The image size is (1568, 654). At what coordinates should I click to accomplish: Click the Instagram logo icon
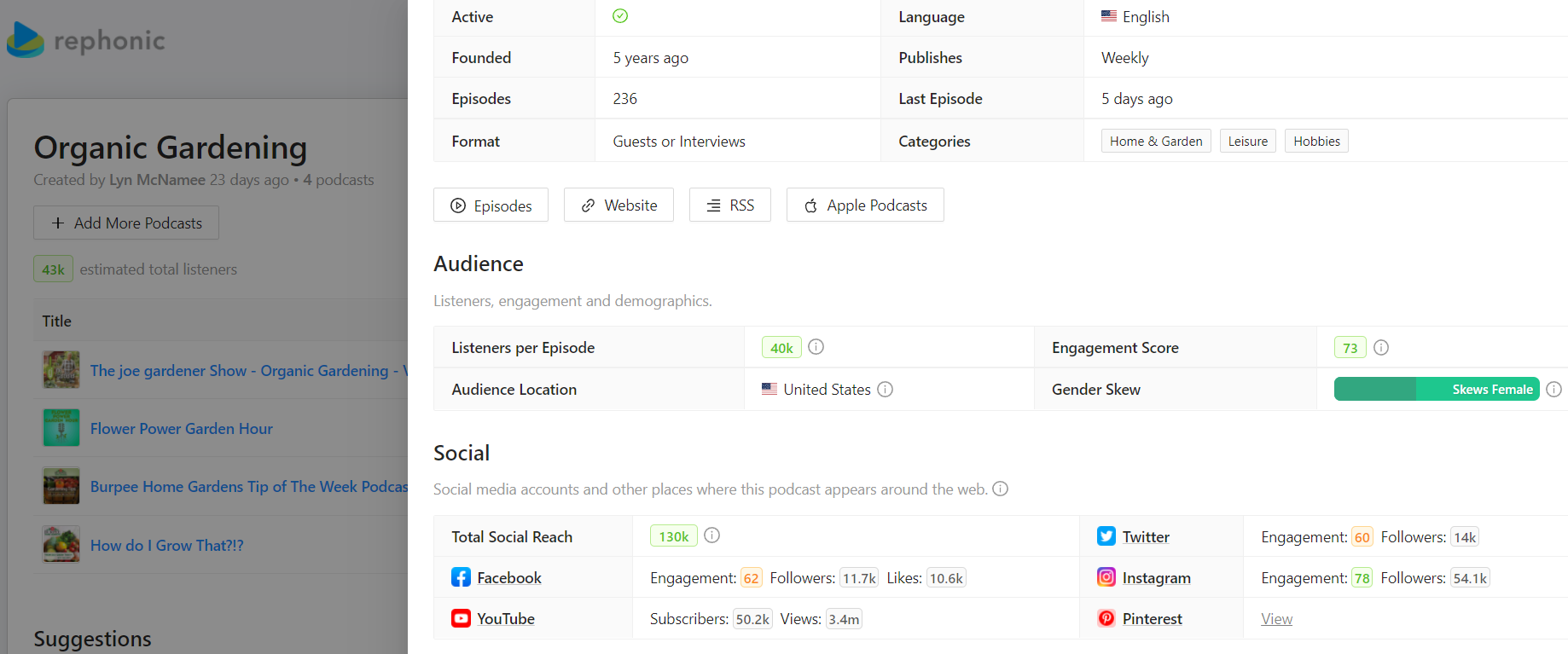(x=1106, y=577)
